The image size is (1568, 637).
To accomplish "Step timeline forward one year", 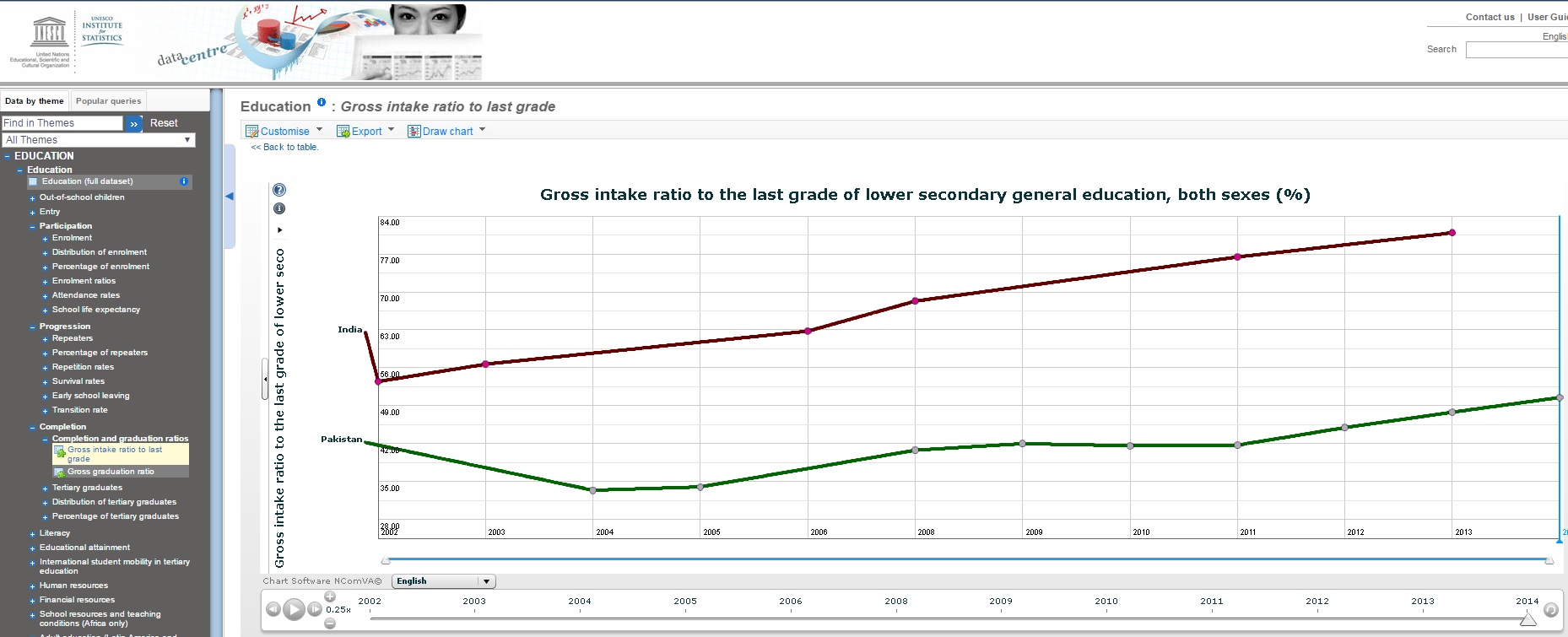I will coord(315,609).
